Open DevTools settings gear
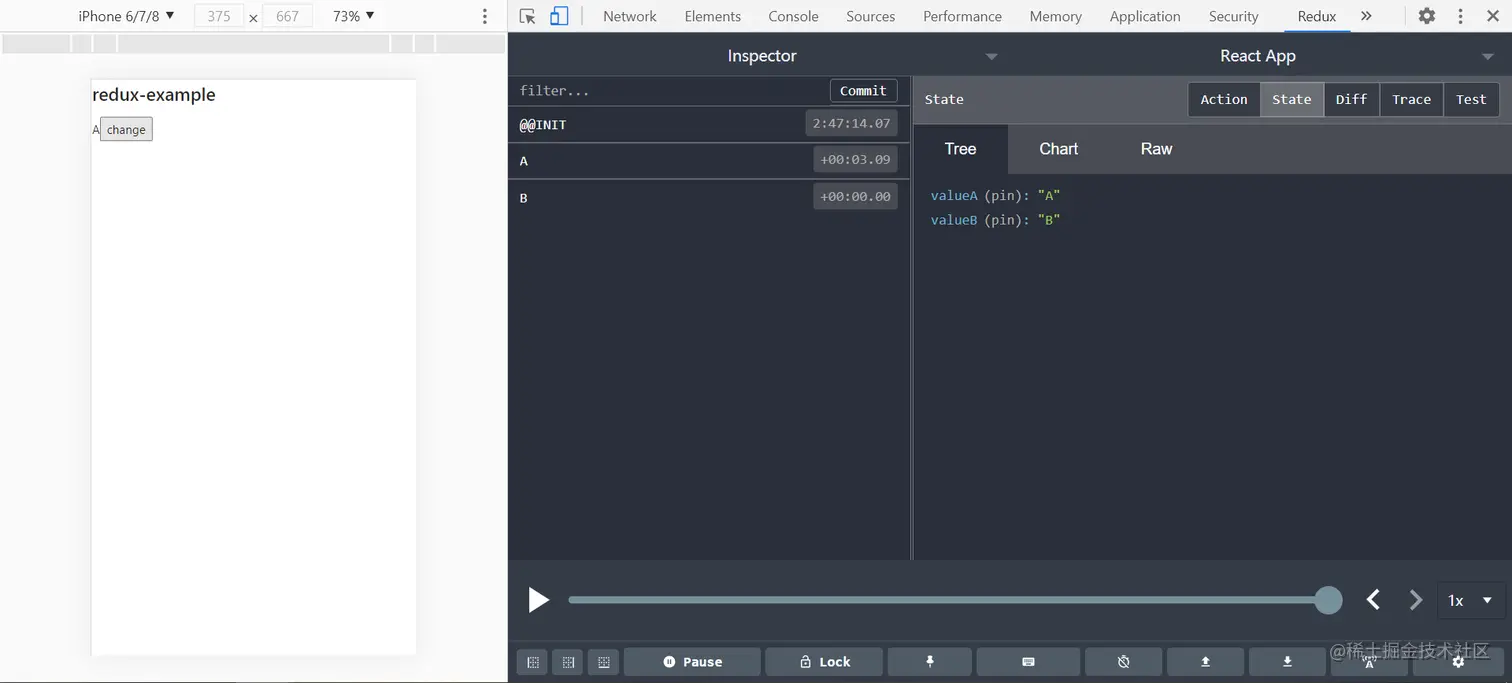Image resolution: width=1512 pixels, height=683 pixels. pos(1427,16)
